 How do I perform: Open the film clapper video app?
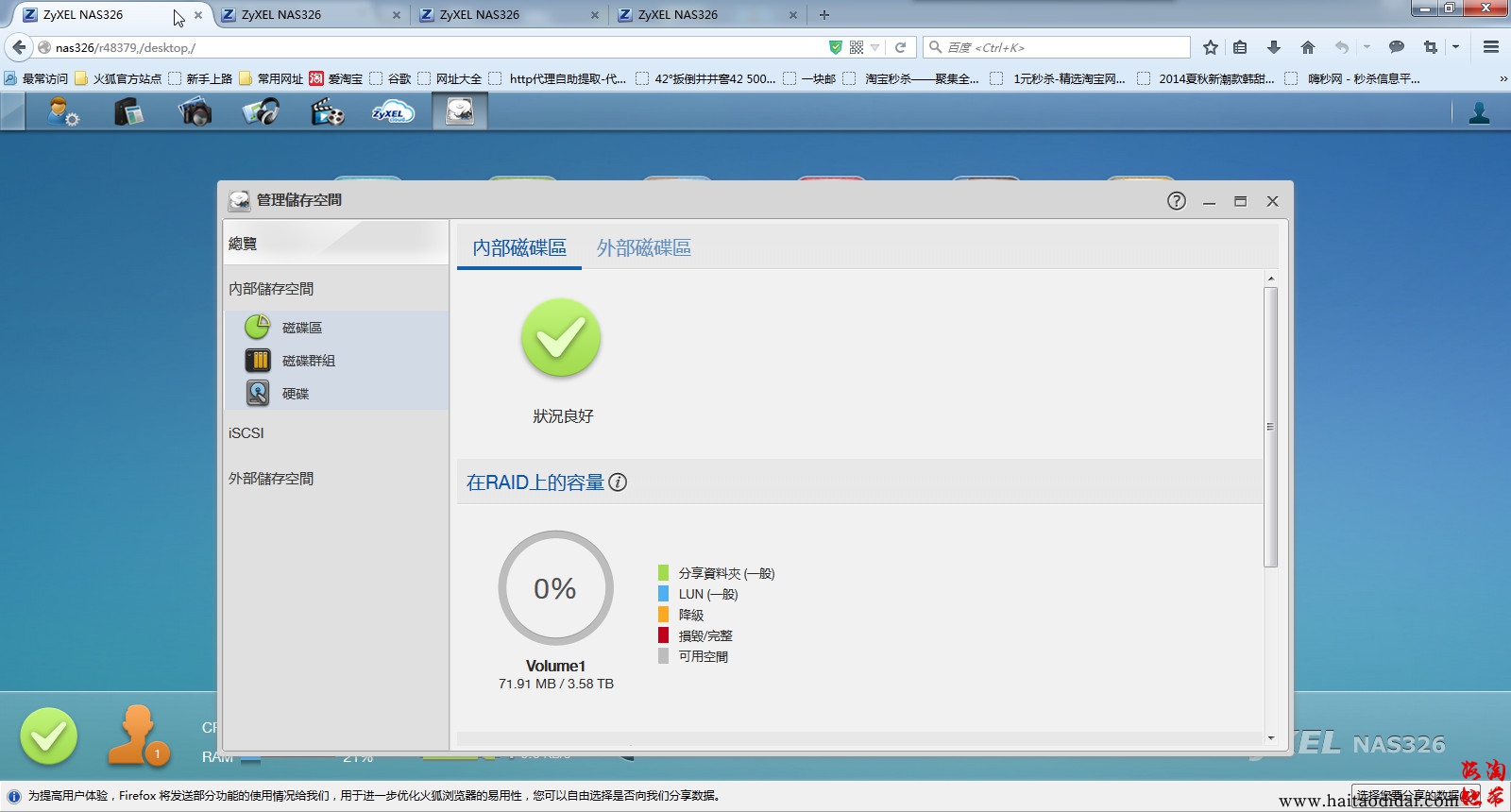tap(327, 112)
